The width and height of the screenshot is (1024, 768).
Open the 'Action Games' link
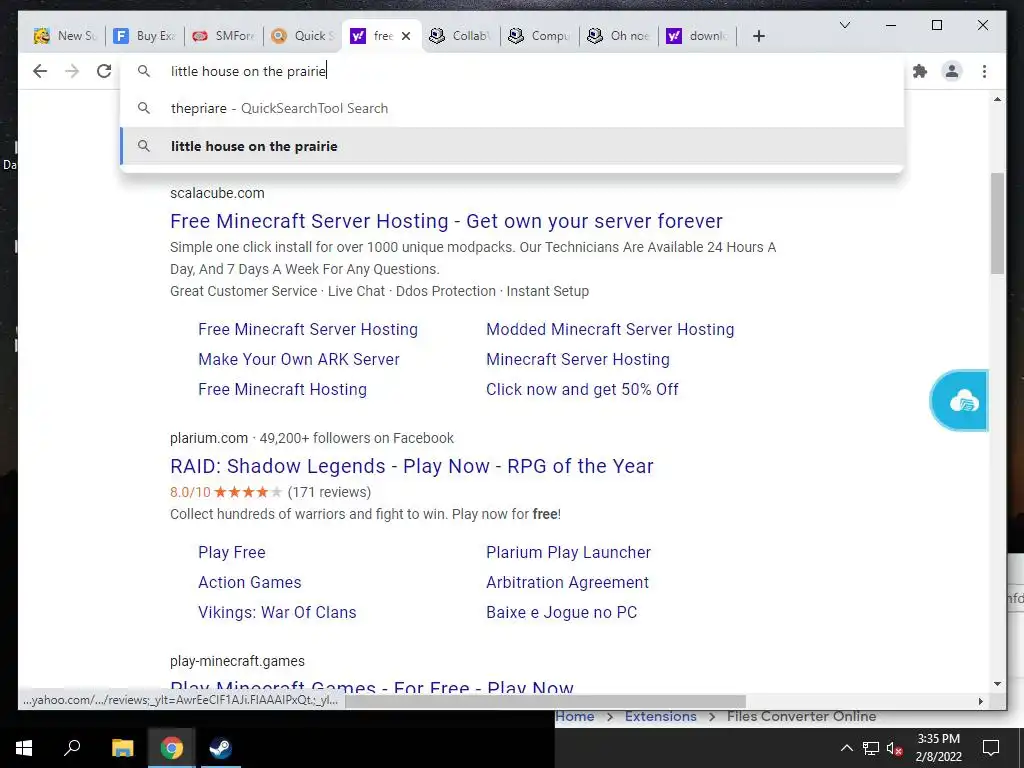(249, 583)
